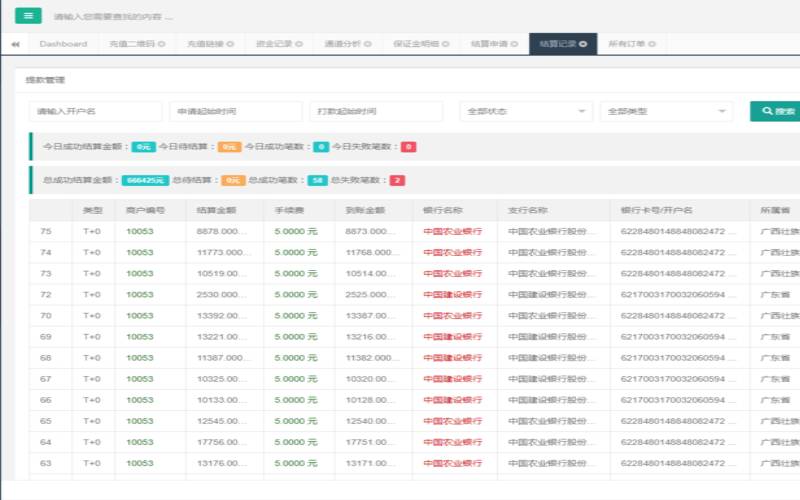The width and height of the screenshot is (800, 500).
Task: Switch to the 资金记录 tab
Action: (274, 44)
